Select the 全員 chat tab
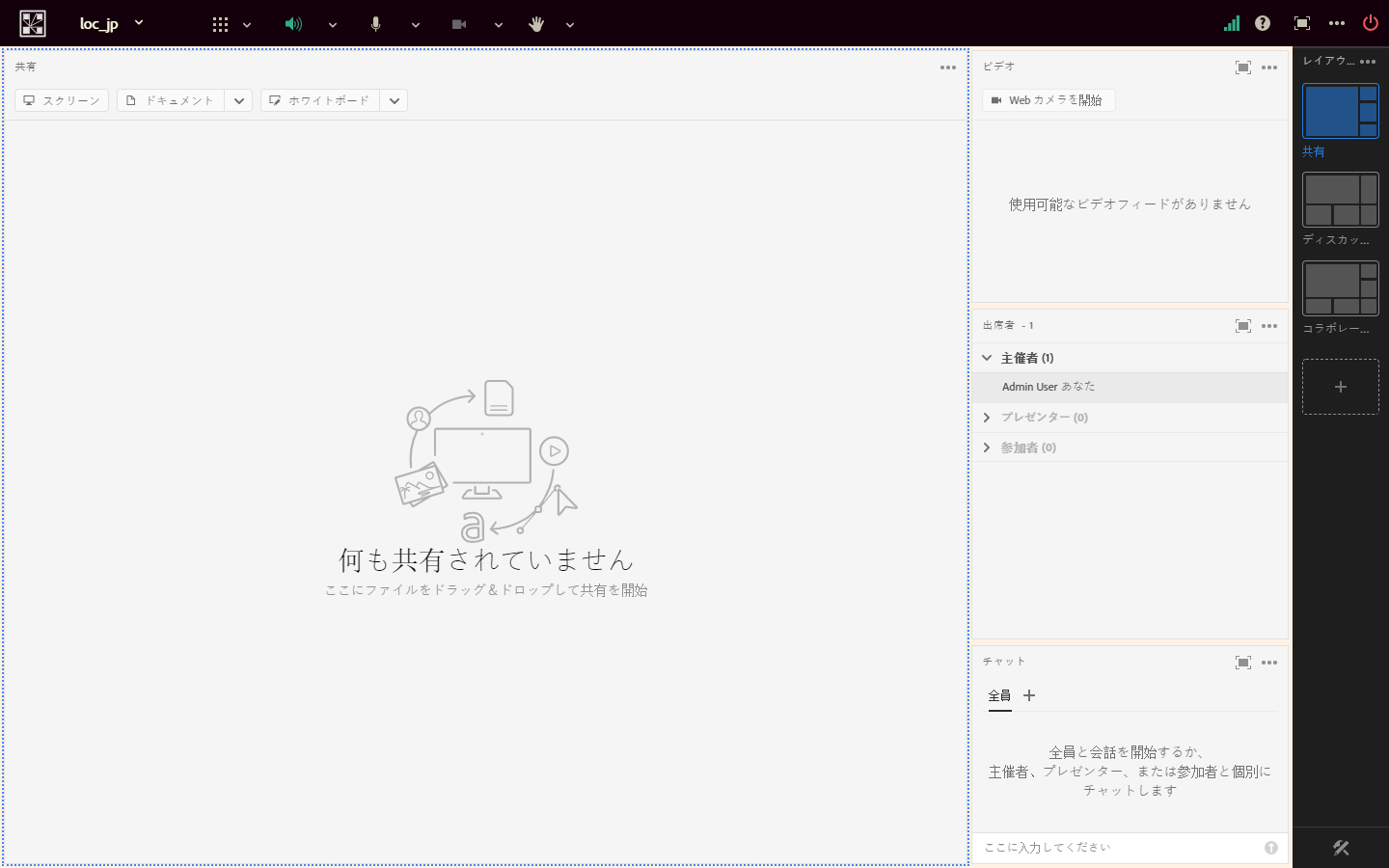 click(x=999, y=696)
